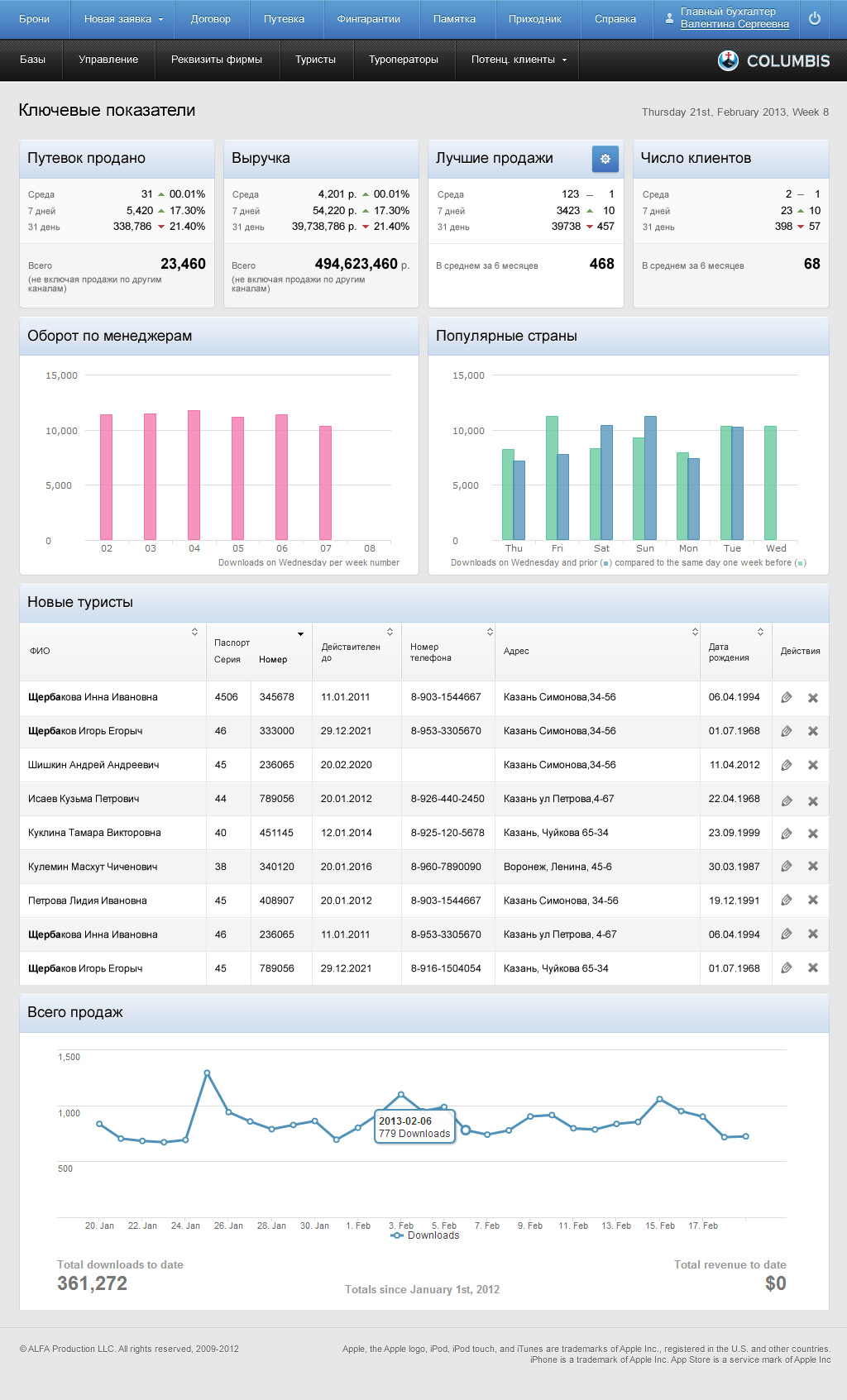Delete Кулемин Масхут Чиченович row

(x=813, y=866)
